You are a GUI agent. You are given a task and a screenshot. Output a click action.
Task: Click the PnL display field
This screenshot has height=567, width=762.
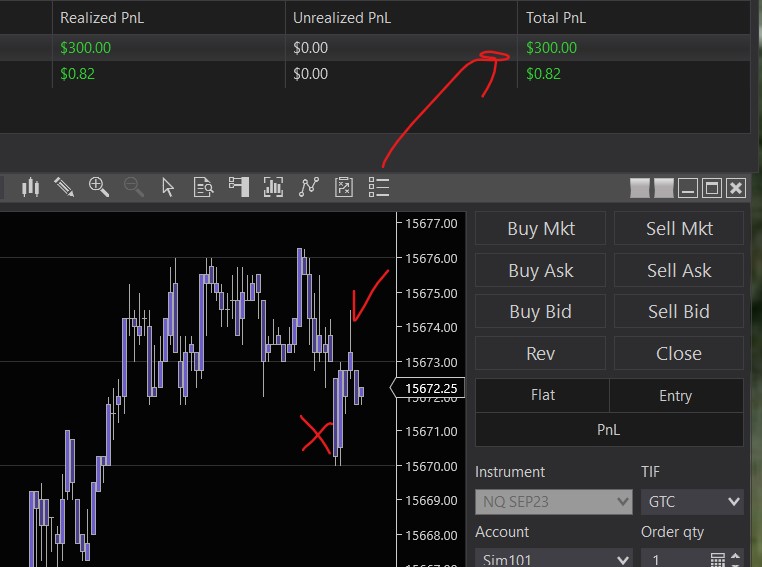[x=609, y=430]
